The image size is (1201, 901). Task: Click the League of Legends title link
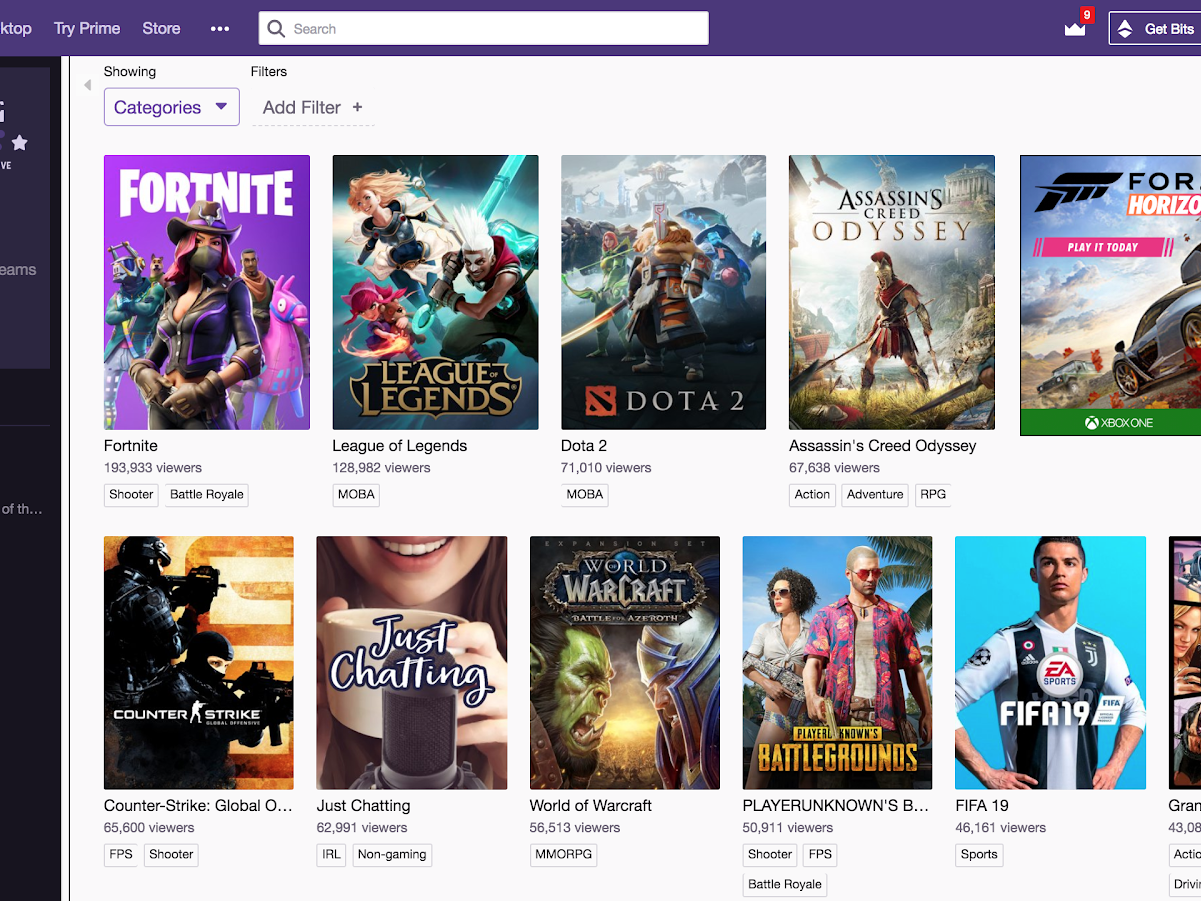(400, 446)
